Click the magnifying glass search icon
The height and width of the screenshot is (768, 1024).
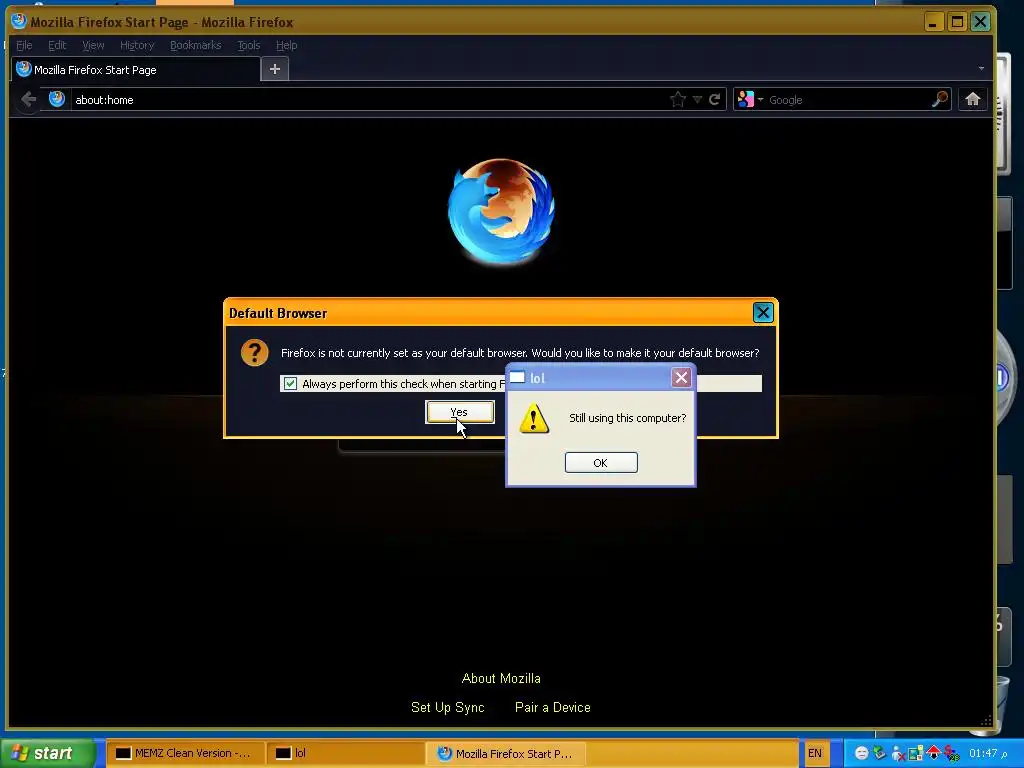pyautogui.click(x=939, y=99)
